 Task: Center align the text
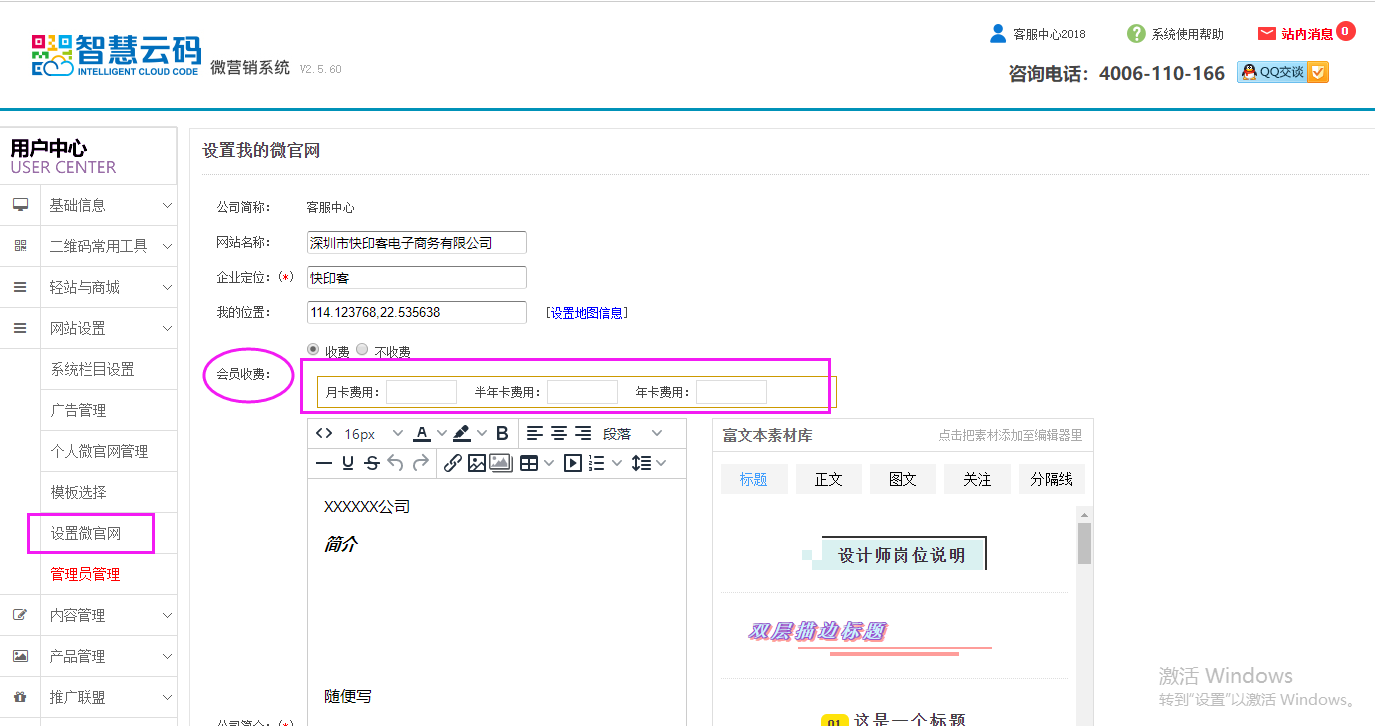tap(559, 433)
